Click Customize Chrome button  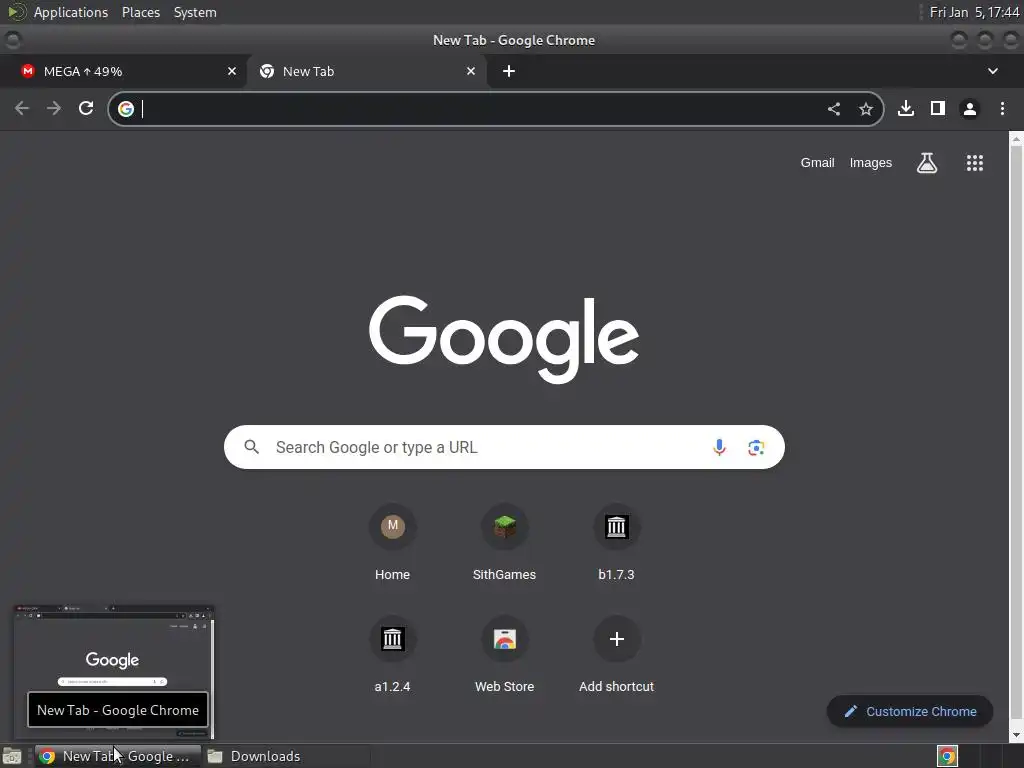(x=910, y=711)
